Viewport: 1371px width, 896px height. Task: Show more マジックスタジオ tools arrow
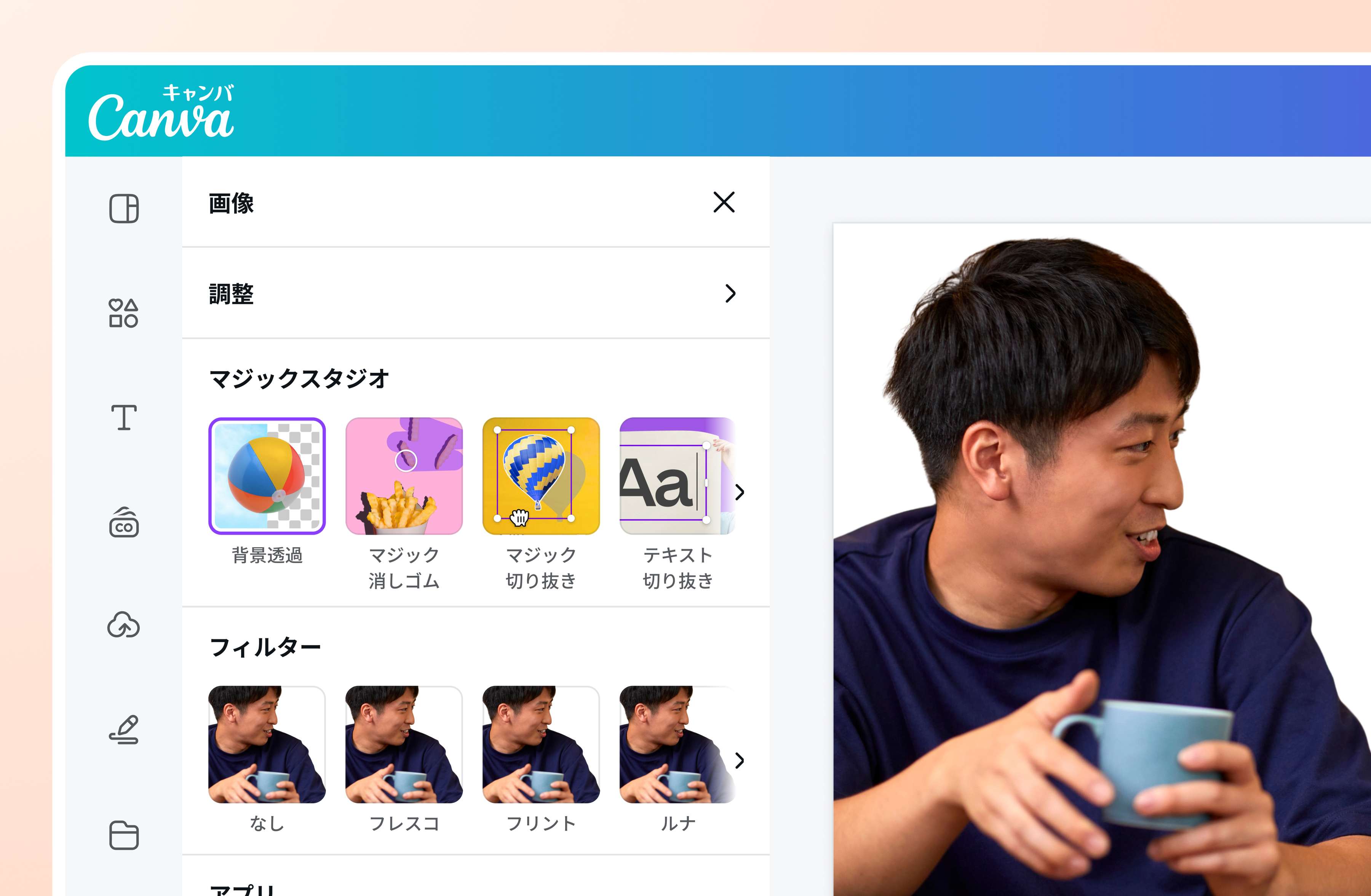coord(740,492)
